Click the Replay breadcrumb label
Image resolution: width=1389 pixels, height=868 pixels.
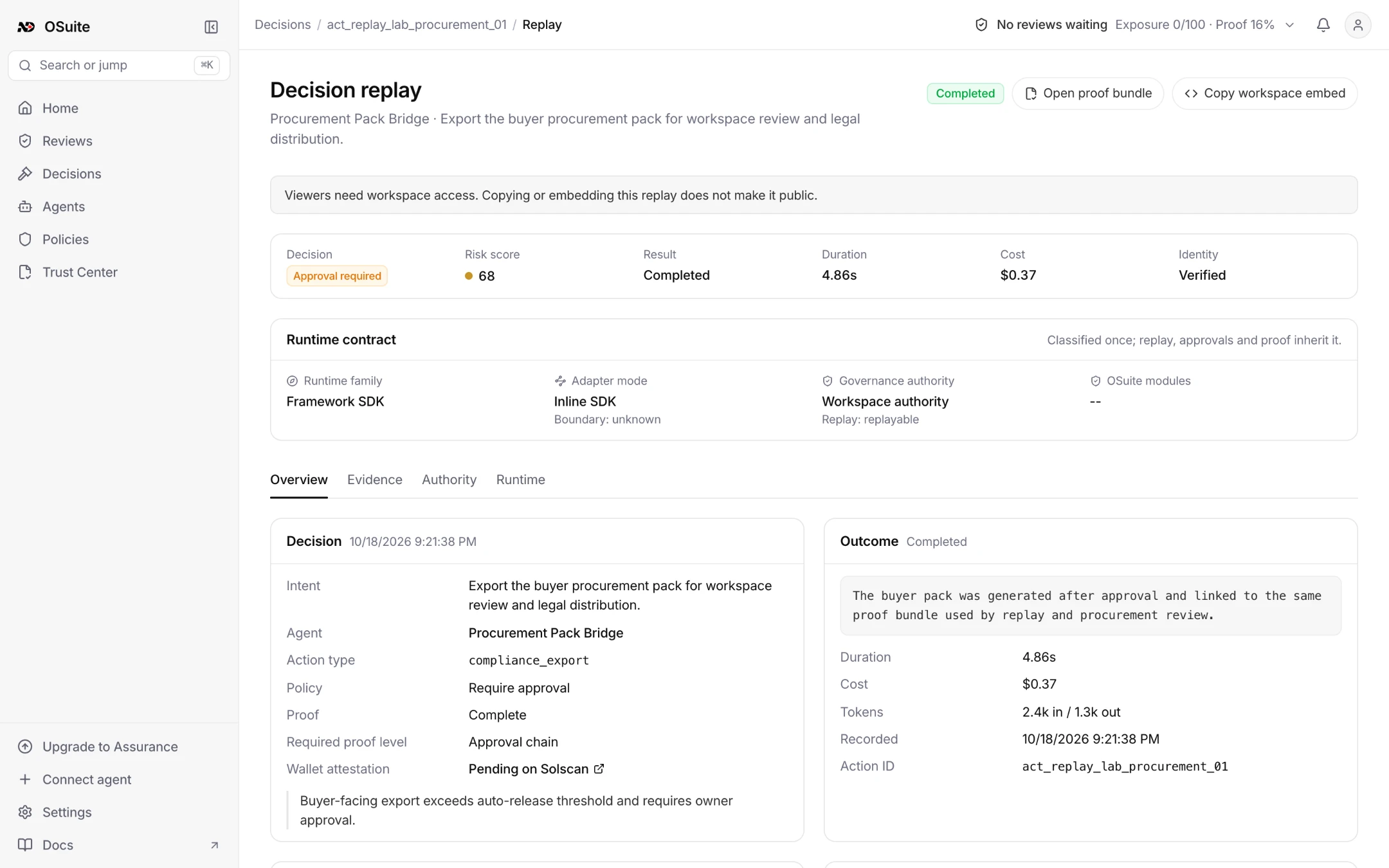click(x=541, y=24)
